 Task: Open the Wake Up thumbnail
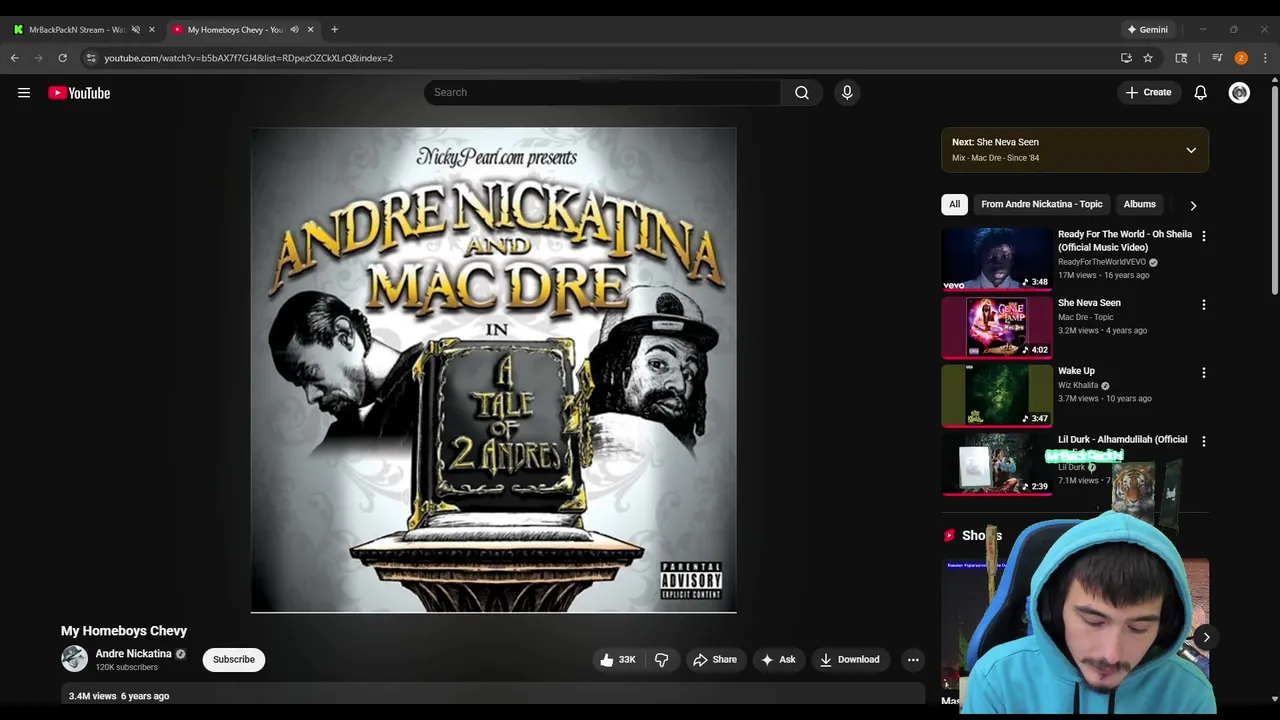click(997, 396)
